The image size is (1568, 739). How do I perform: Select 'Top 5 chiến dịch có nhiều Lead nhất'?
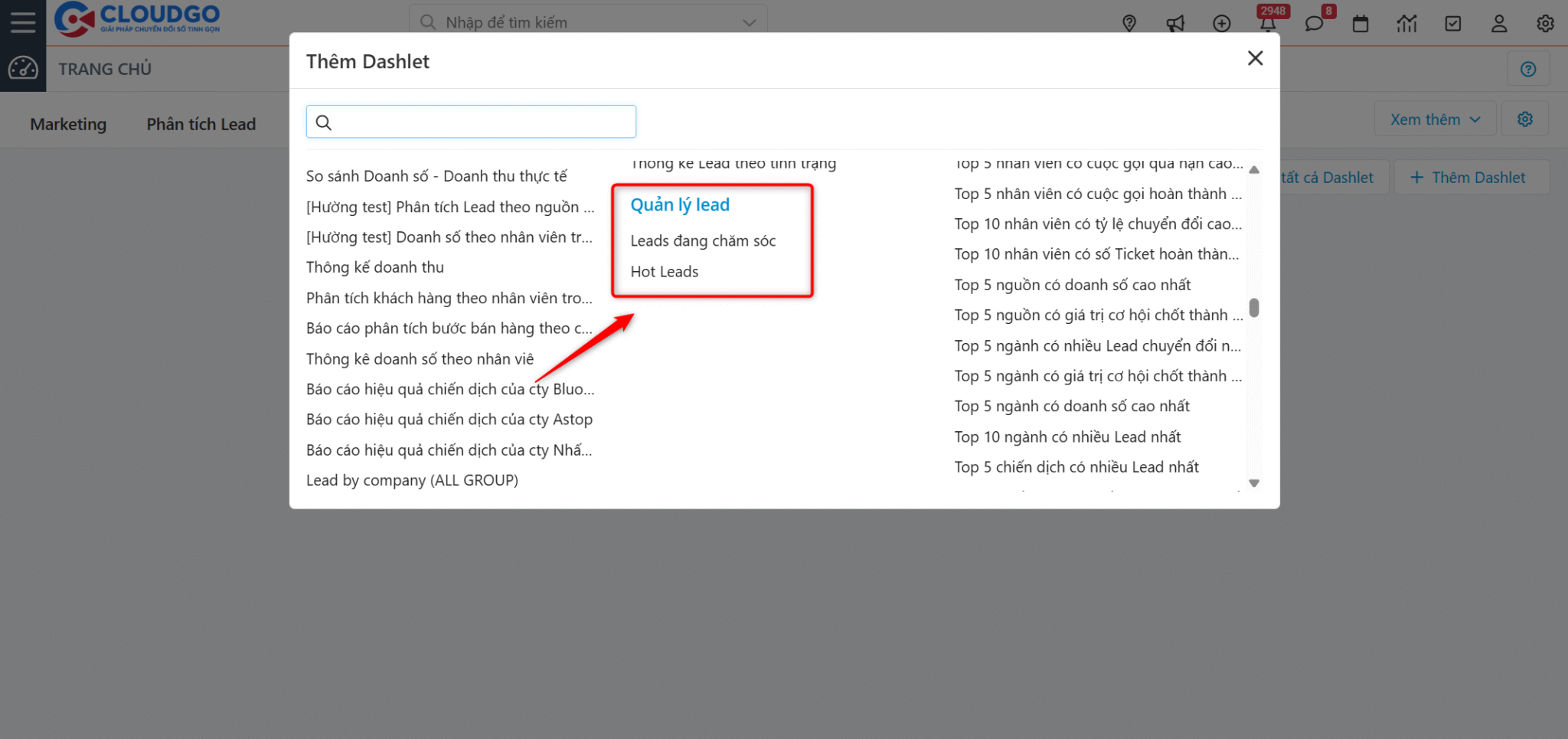(x=1076, y=467)
